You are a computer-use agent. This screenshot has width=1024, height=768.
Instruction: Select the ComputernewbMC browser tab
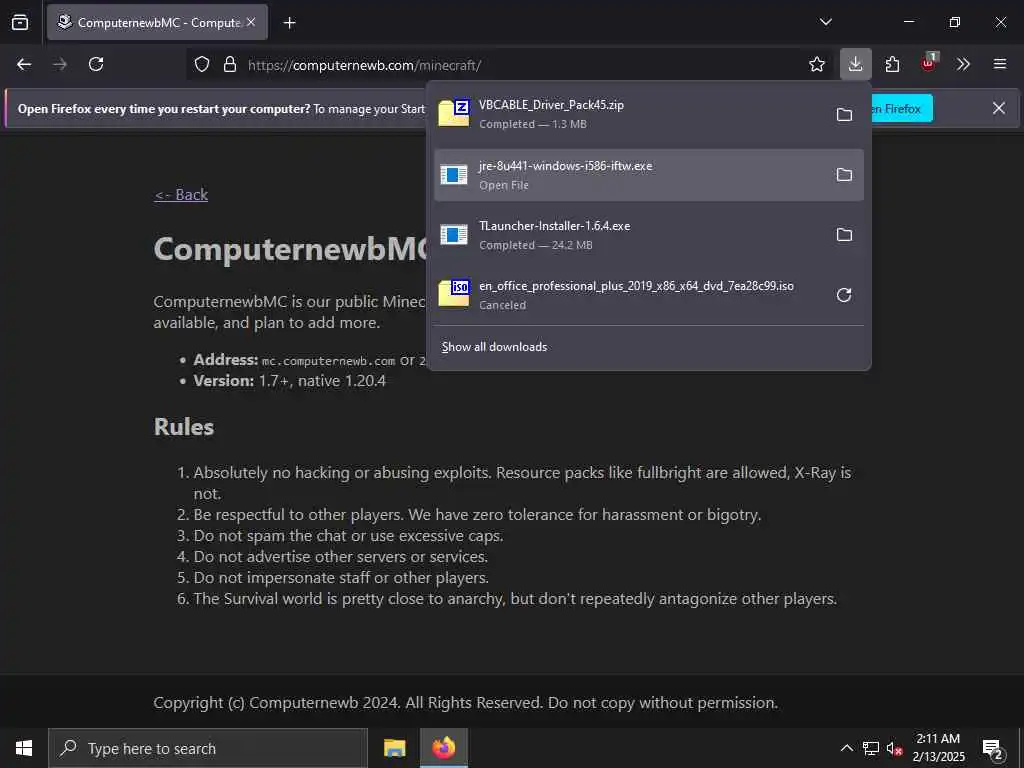(x=157, y=22)
